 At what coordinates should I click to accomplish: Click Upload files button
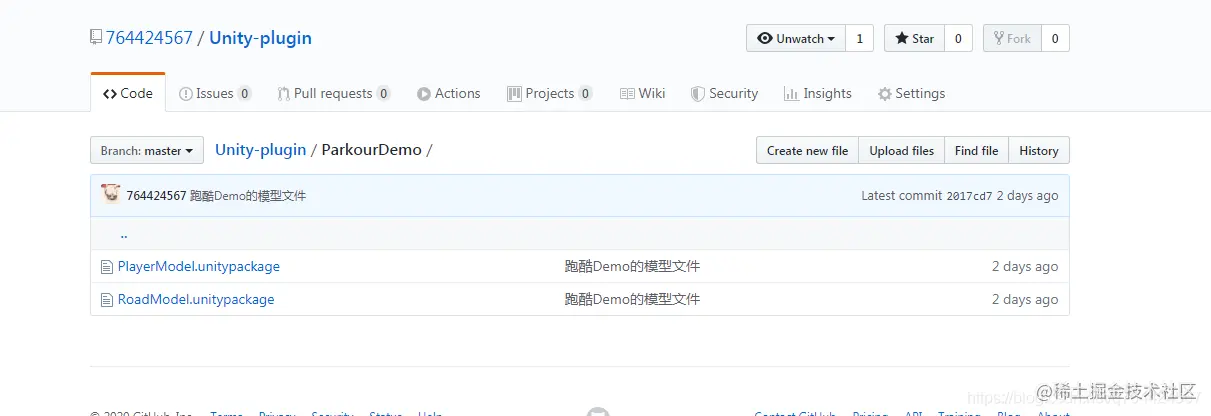pos(901,151)
